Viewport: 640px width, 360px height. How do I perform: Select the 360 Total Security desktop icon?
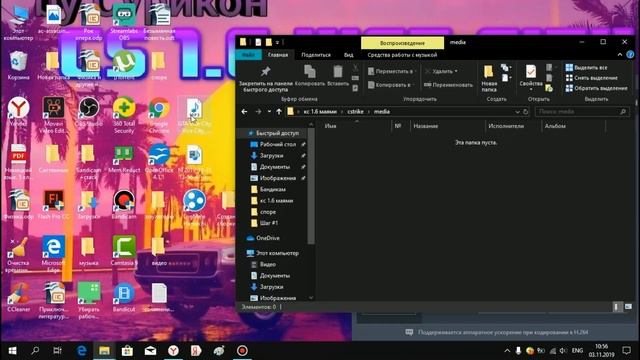coord(124,115)
